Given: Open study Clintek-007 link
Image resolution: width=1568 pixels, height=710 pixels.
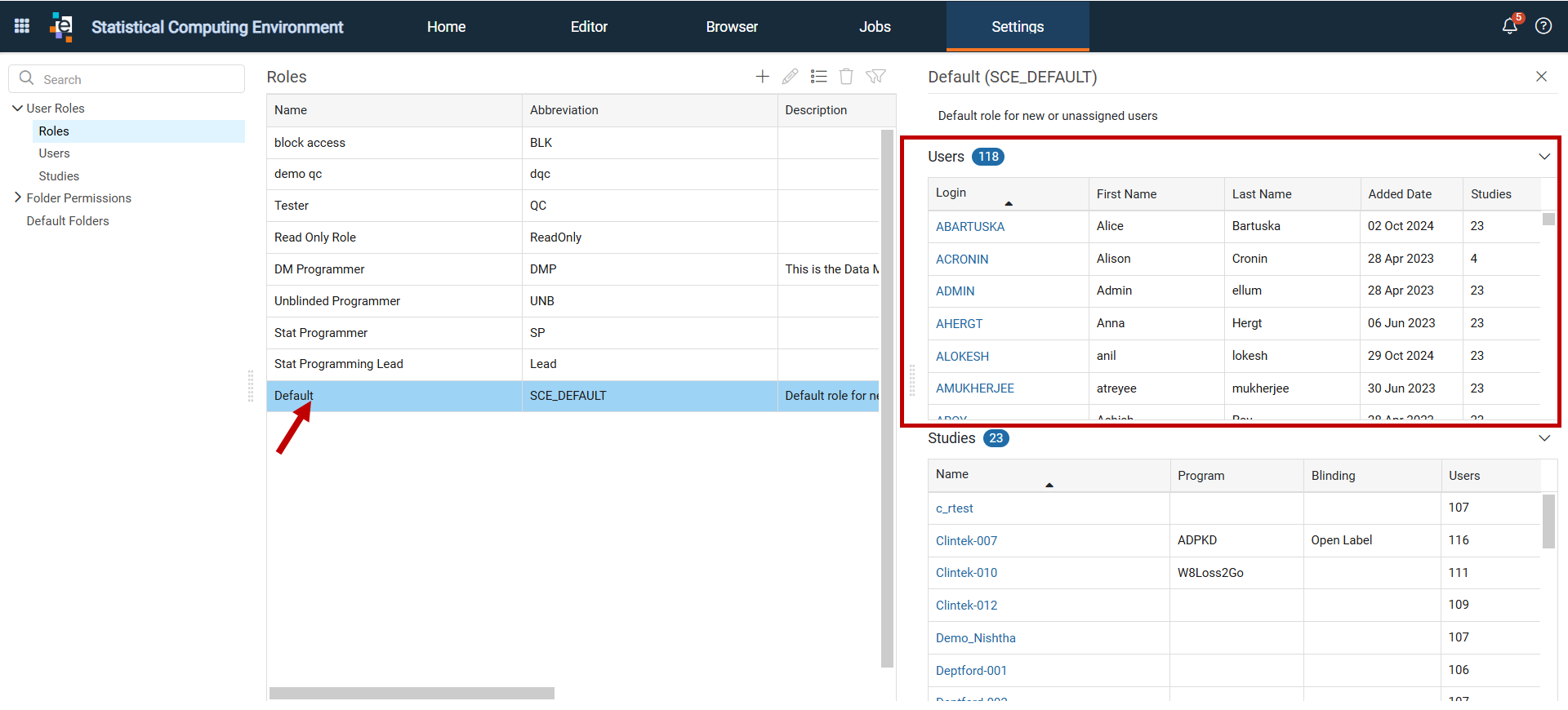Looking at the screenshot, I should point(966,541).
